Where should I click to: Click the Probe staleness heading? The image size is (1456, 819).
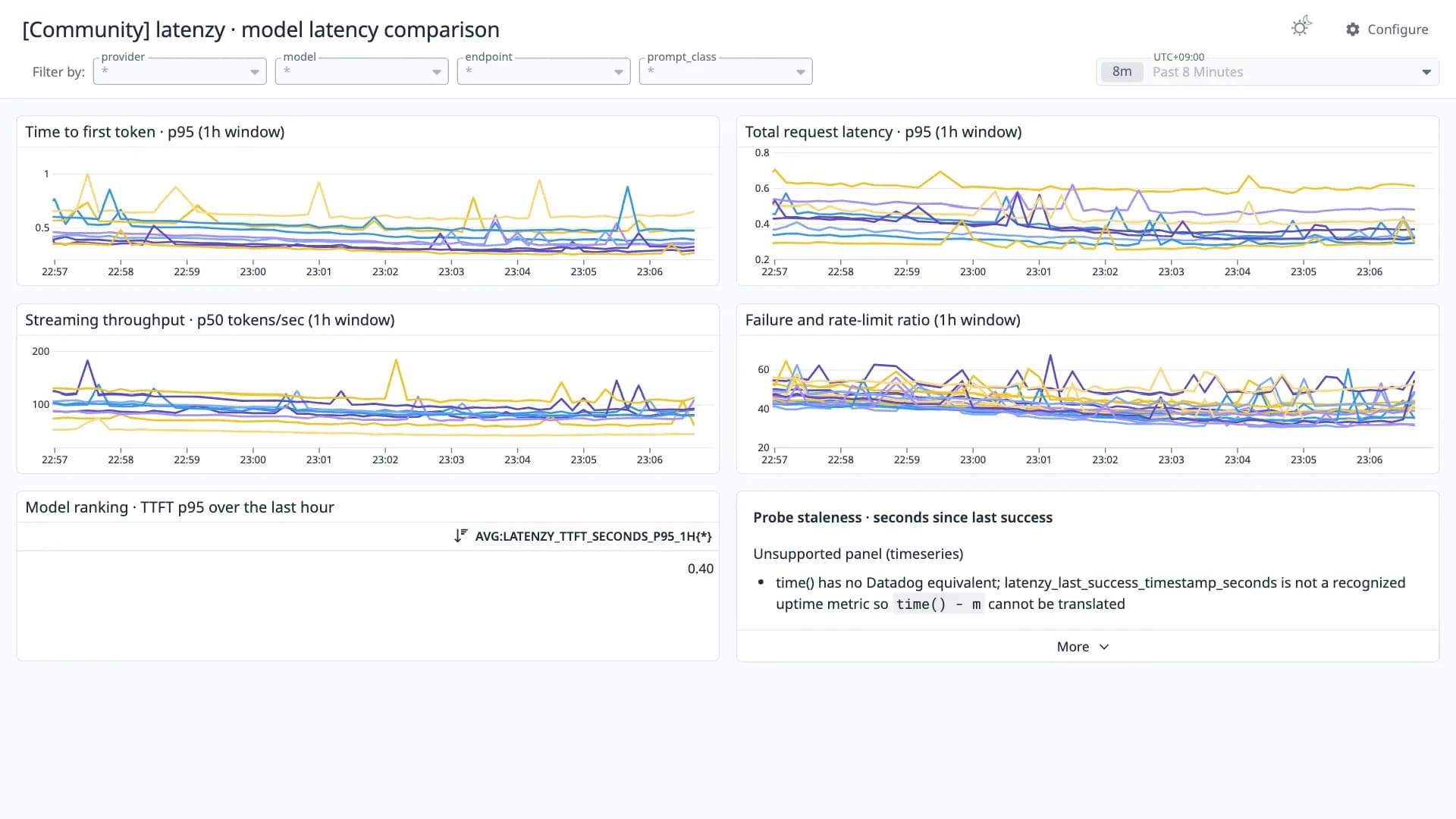902,517
